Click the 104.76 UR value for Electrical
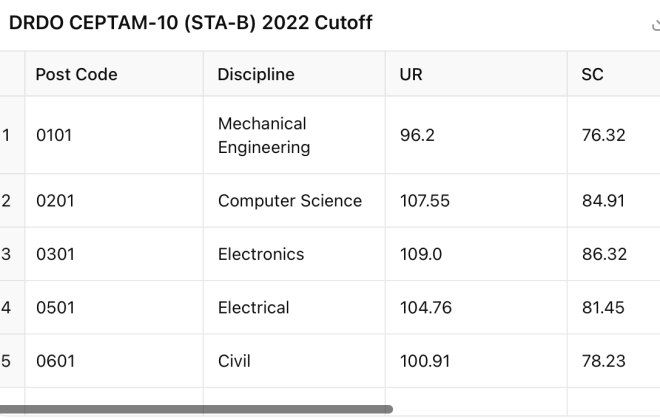The height and width of the screenshot is (419, 660). pos(426,308)
